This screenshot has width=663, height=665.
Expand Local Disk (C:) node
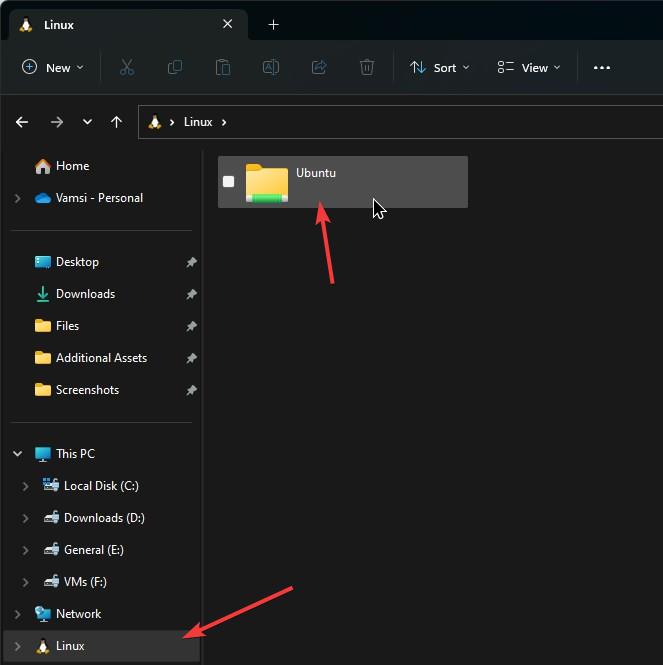tap(25, 486)
